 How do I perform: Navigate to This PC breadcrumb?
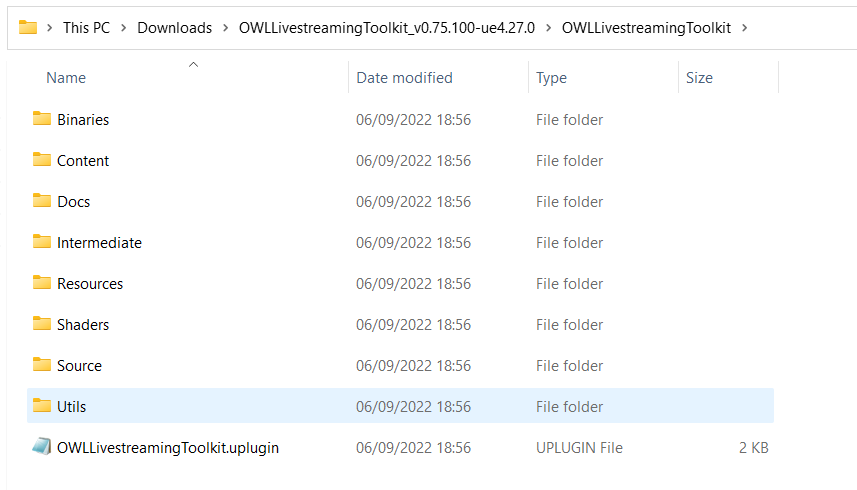coord(86,28)
